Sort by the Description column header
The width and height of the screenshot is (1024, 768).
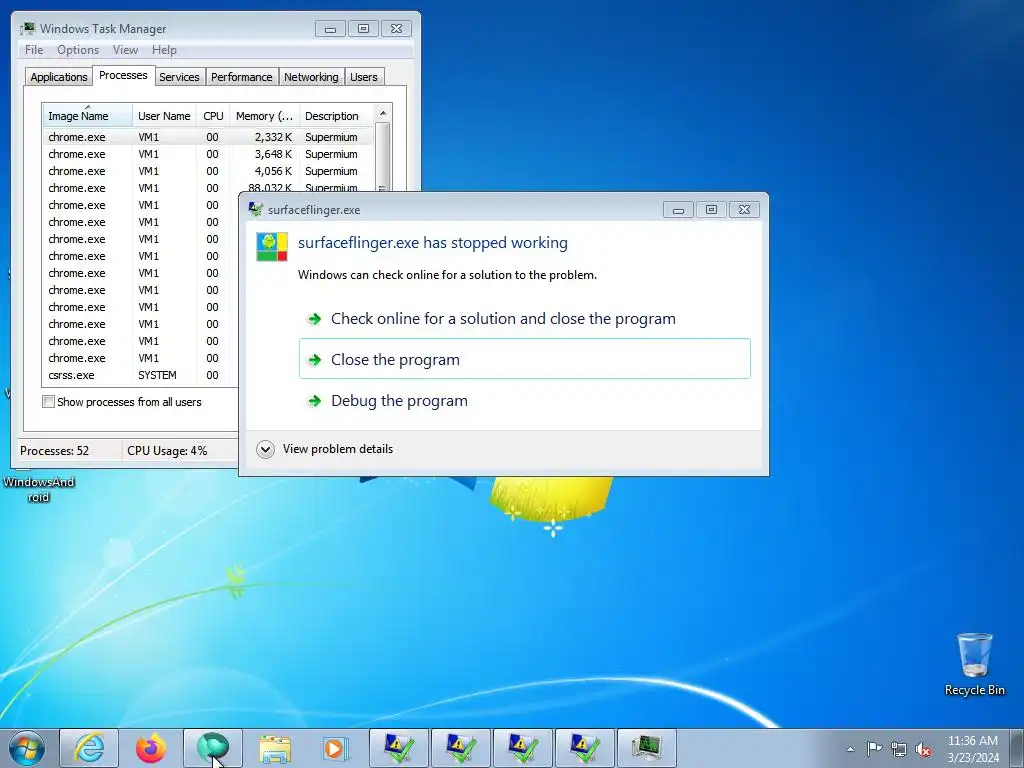tap(337, 116)
